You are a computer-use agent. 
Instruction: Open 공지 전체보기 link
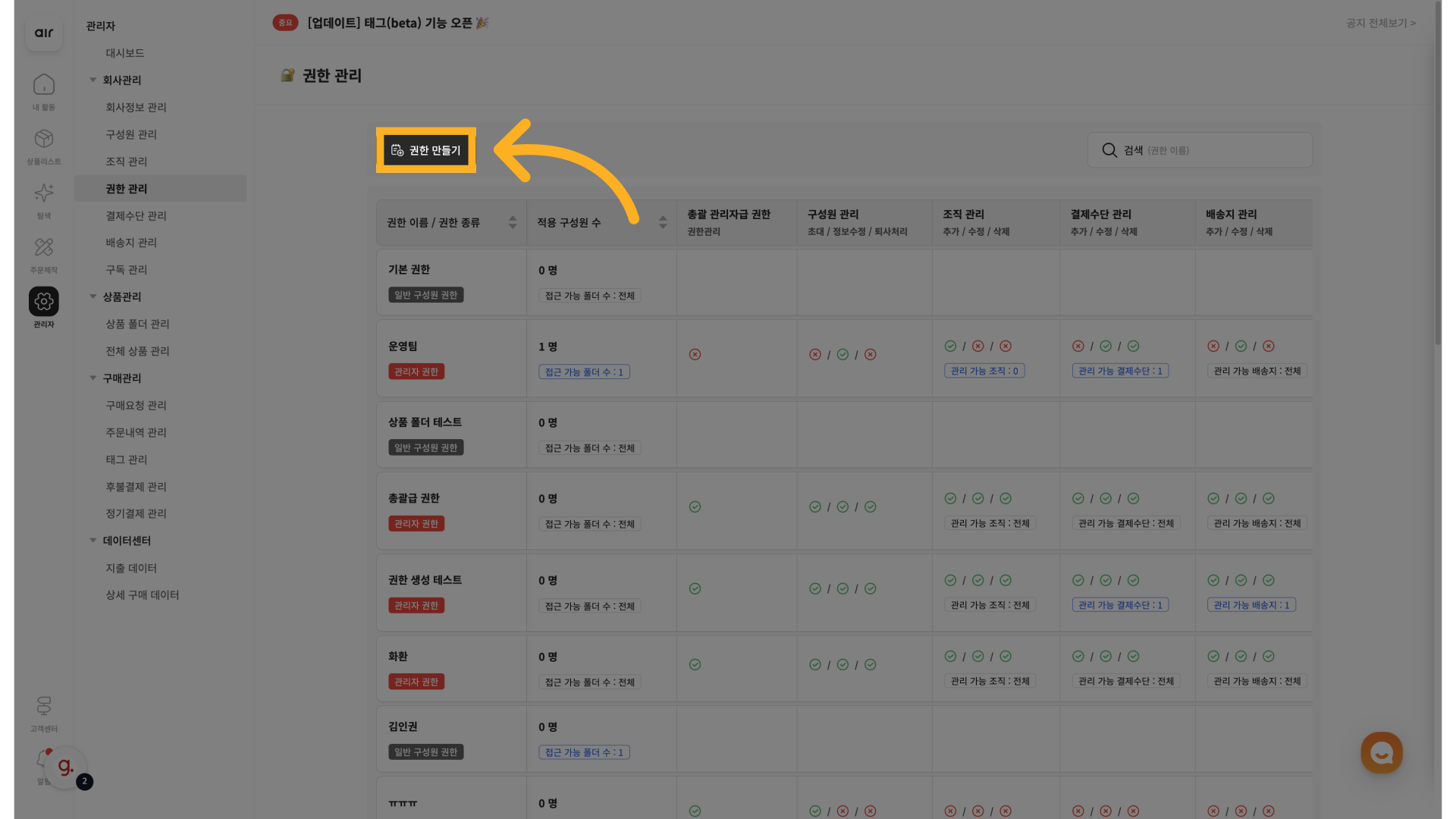(x=1380, y=24)
